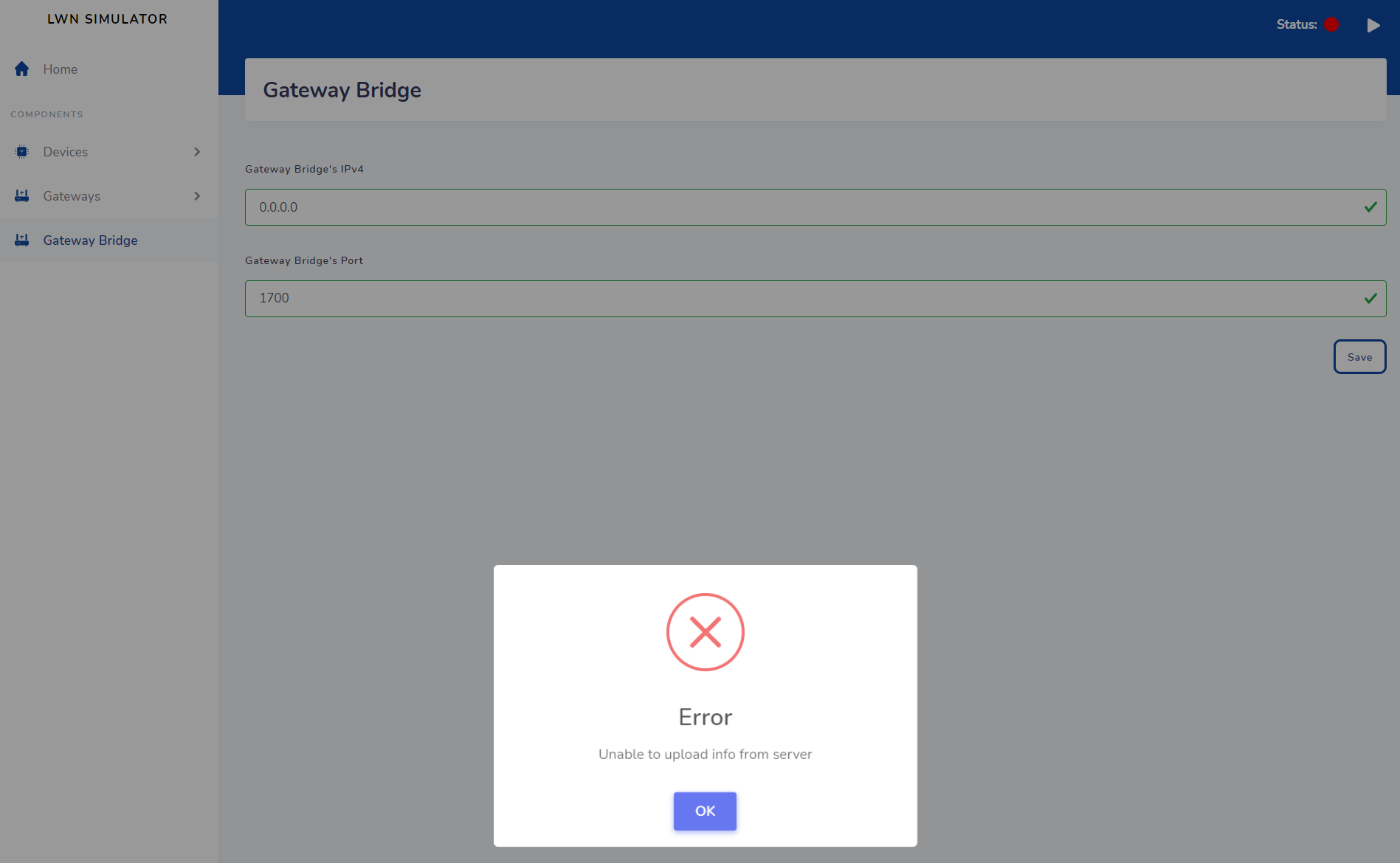Collapse the Components sidebar group
Screen dimensions: 1400x863
pos(46,114)
